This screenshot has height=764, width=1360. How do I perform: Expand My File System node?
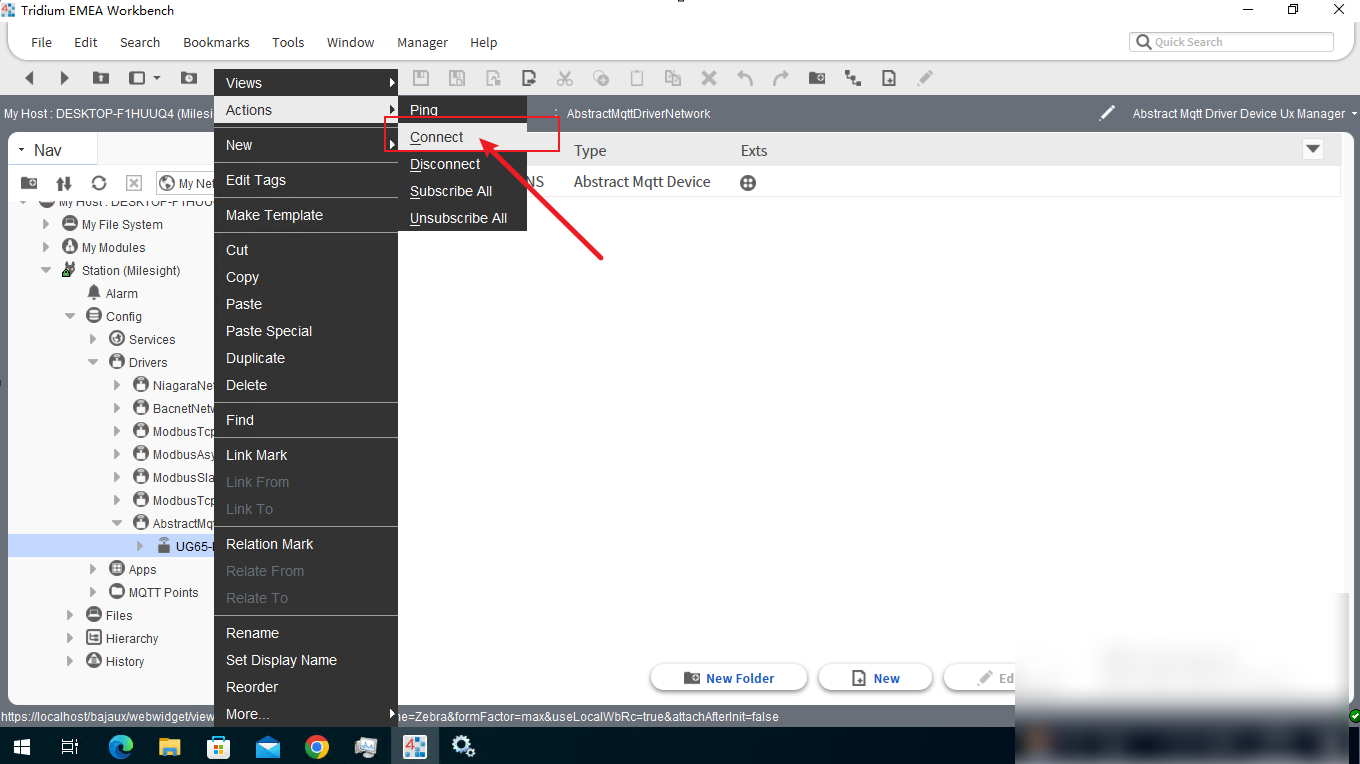coord(46,225)
